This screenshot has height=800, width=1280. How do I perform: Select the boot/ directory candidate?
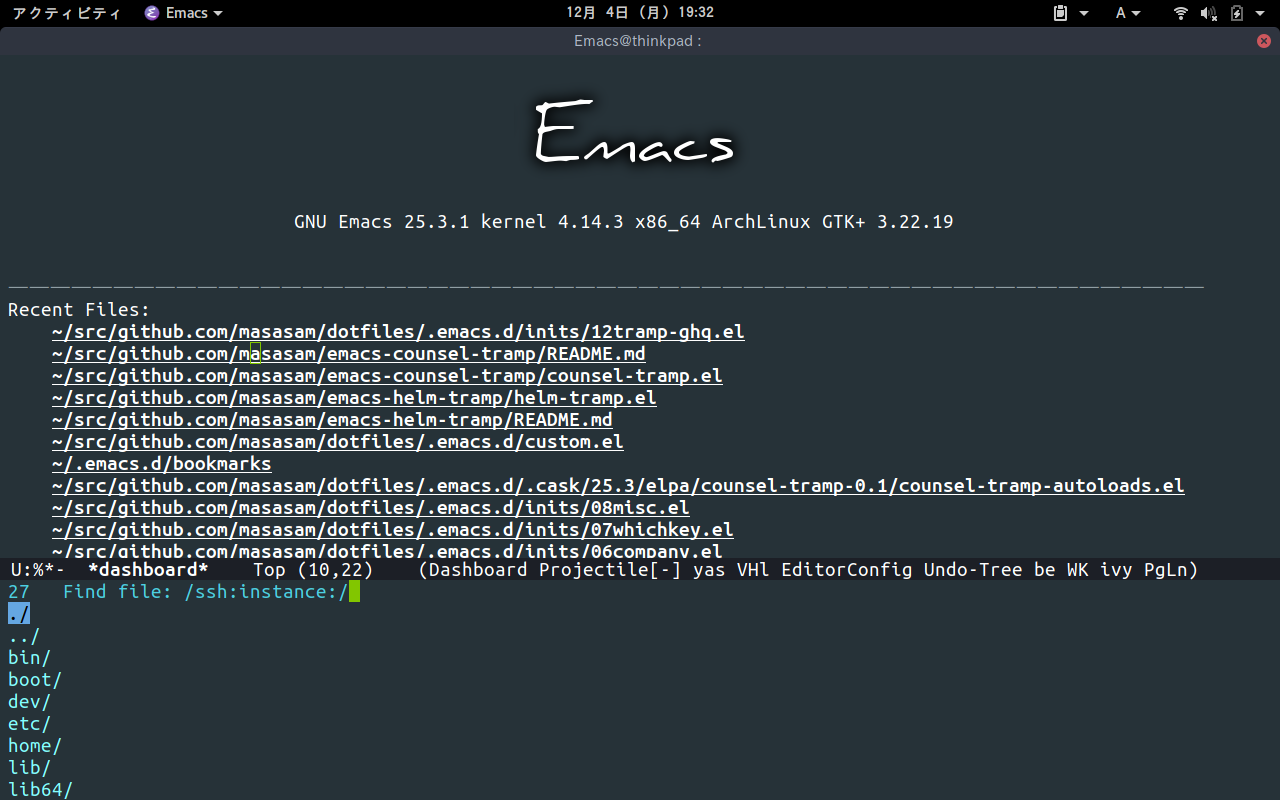(x=35, y=680)
